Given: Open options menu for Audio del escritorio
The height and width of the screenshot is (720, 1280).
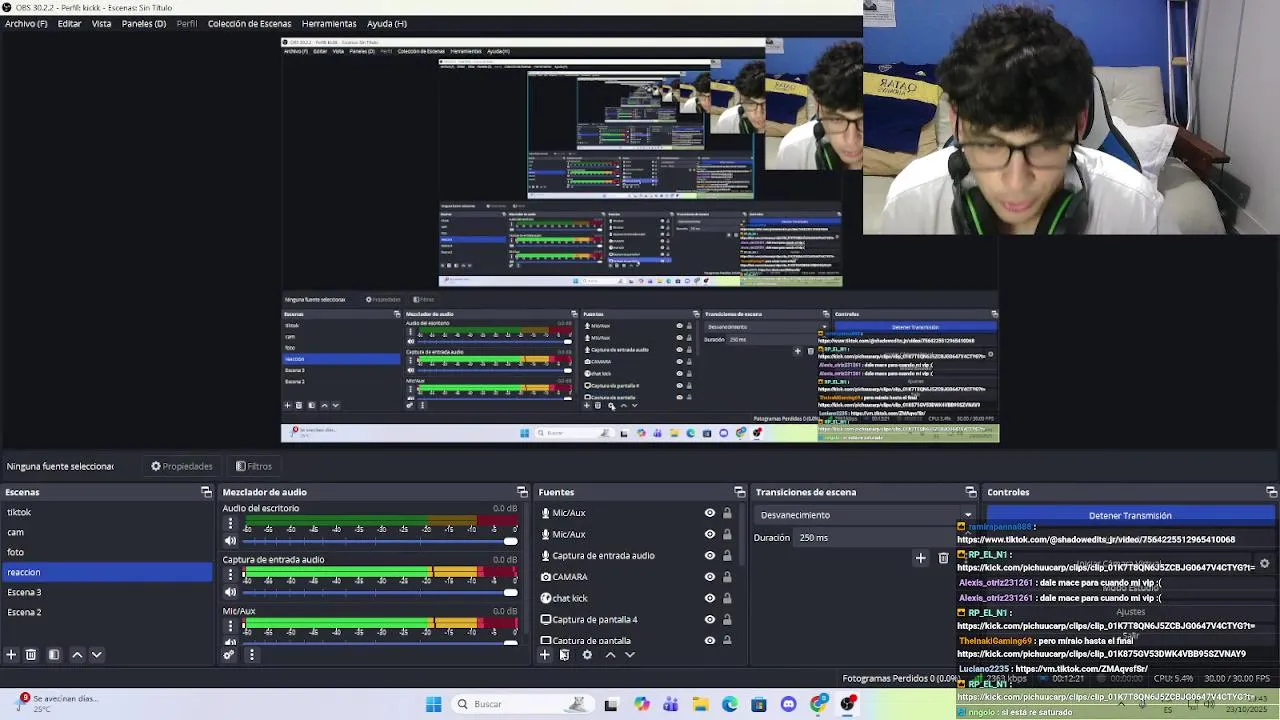Looking at the screenshot, I should pyautogui.click(x=230, y=524).
